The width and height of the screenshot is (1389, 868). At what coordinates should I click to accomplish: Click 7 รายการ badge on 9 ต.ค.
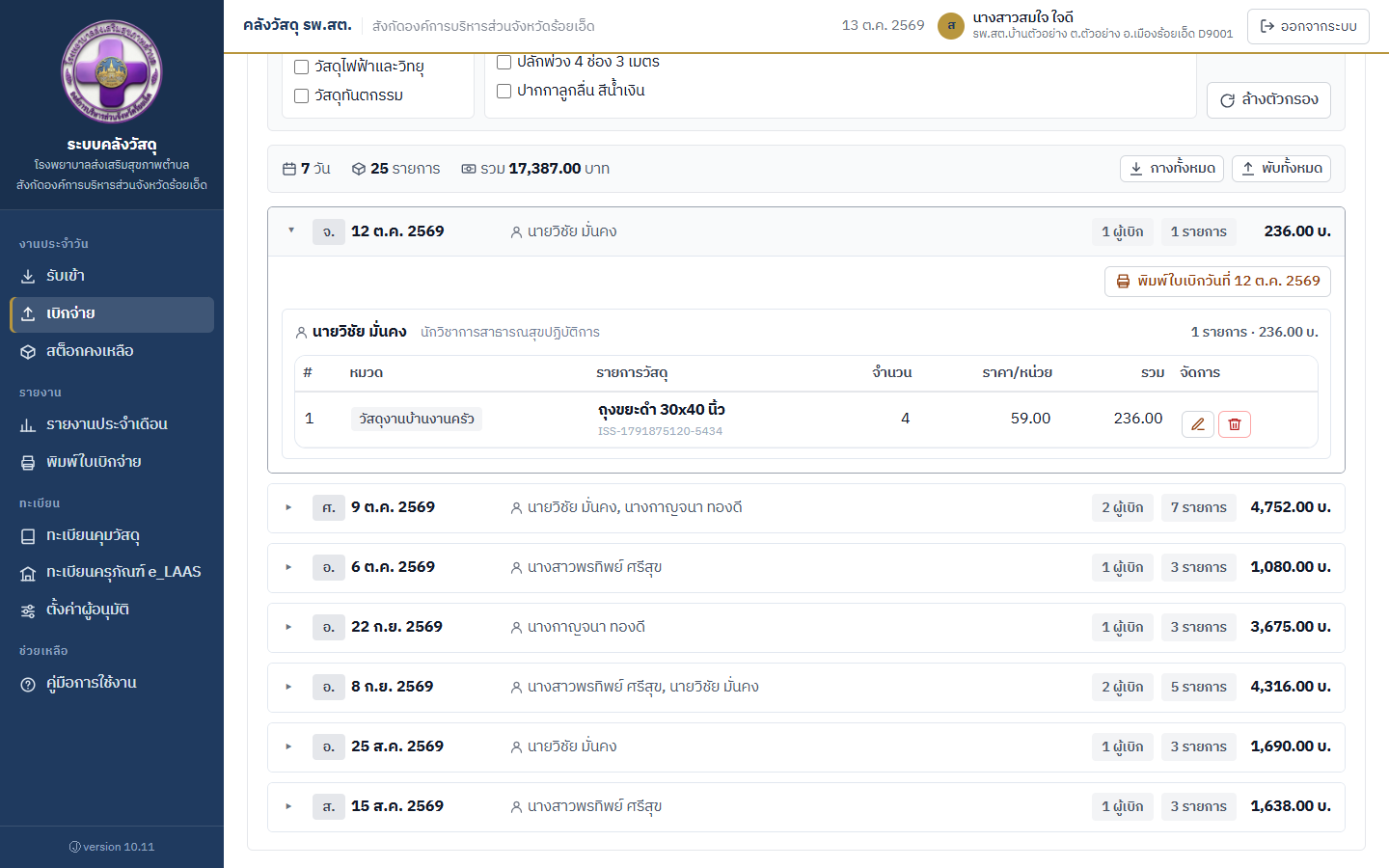click(x=1198, y=507)
